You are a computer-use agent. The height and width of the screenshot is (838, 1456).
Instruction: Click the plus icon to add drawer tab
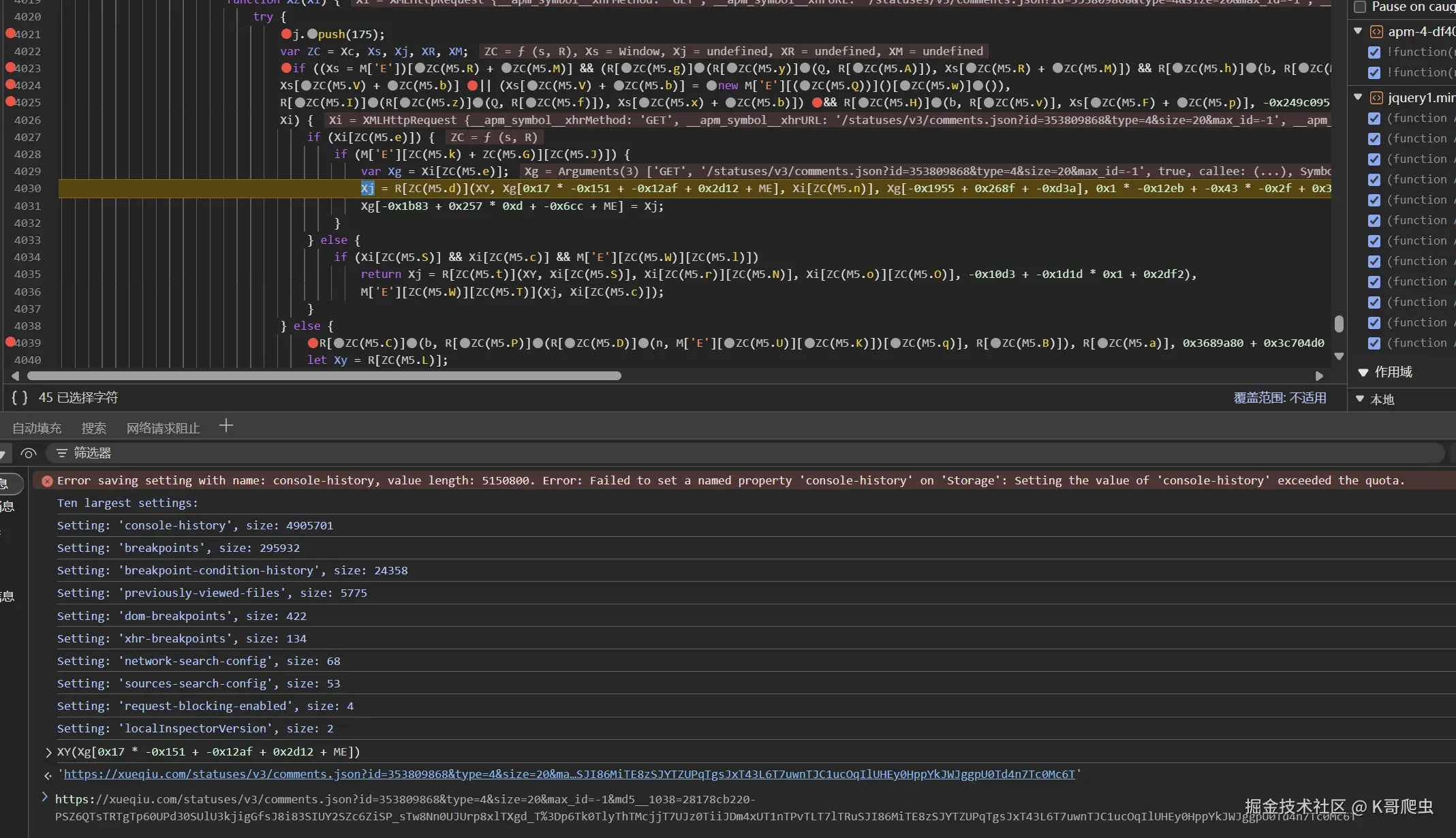pyautogui.click(x=226, y=426)
